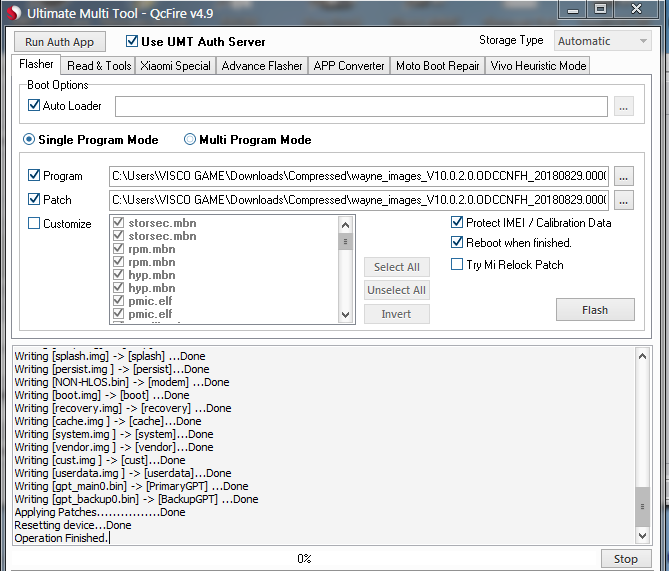Click the 0% progress bar

pos(304,559)
